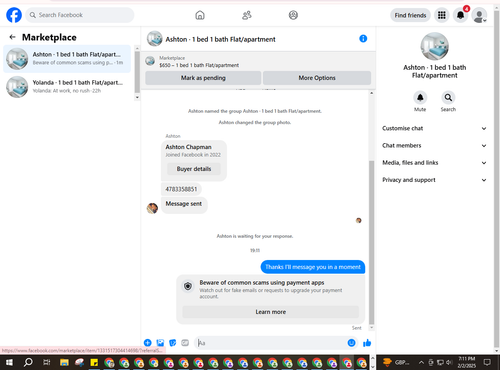Open the account profile picture menu
The height and width of the screenshot is (370, 500).
tap(479, 16)
